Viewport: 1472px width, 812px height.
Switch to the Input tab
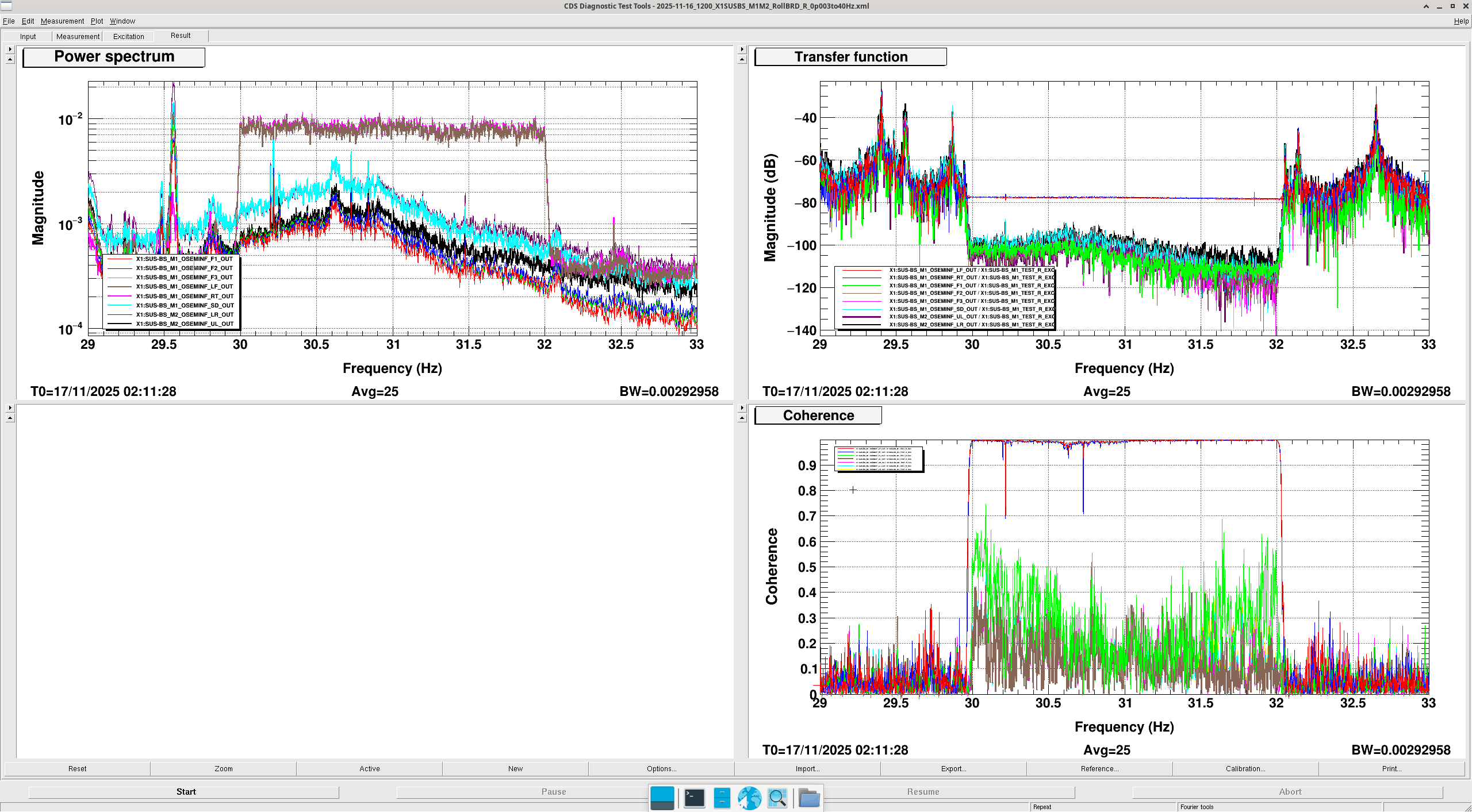tap(28, 36)
